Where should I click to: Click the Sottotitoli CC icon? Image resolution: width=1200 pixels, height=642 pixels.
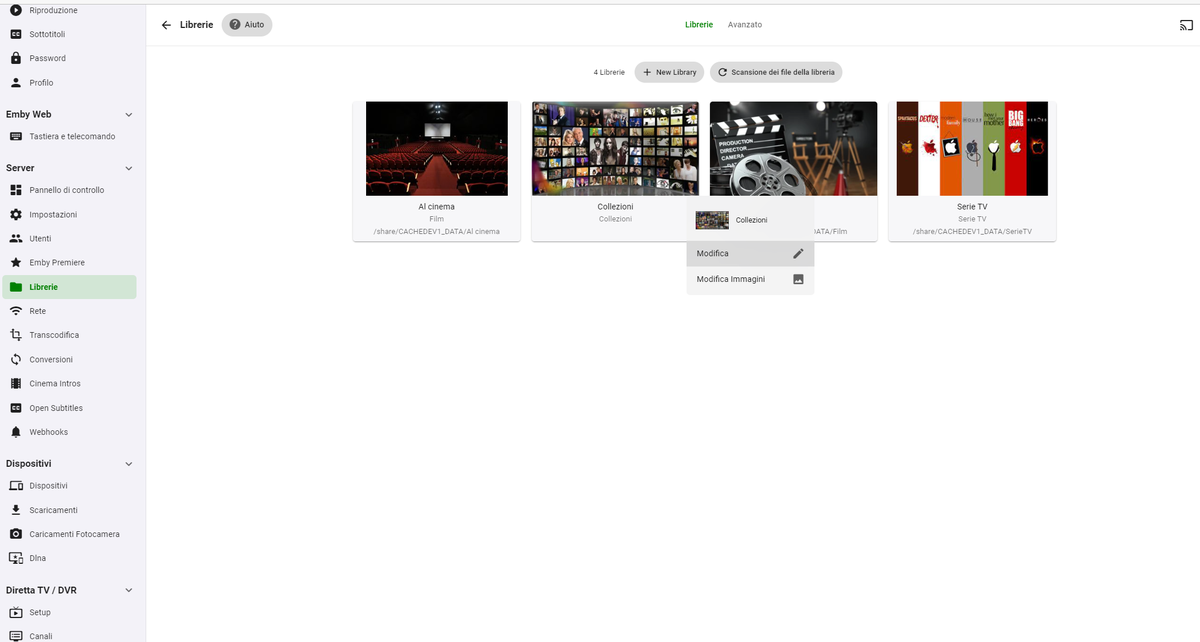pyautogui.click(x=16, y=34)
